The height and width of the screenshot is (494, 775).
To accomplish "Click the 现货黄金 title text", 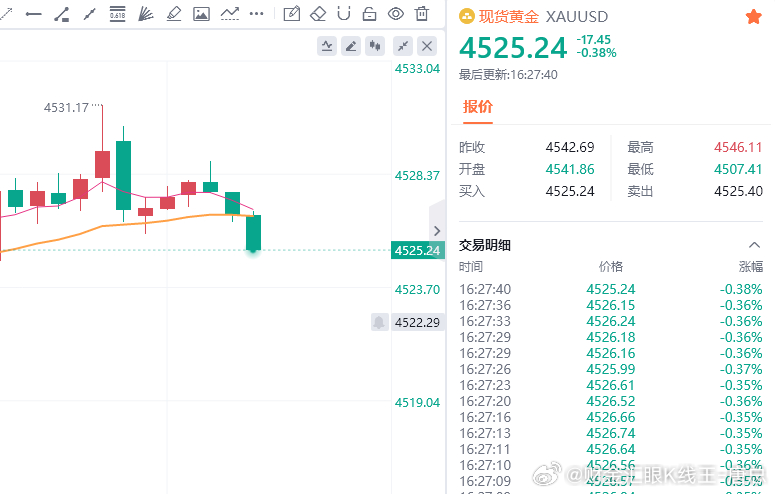I will (509, 17).
